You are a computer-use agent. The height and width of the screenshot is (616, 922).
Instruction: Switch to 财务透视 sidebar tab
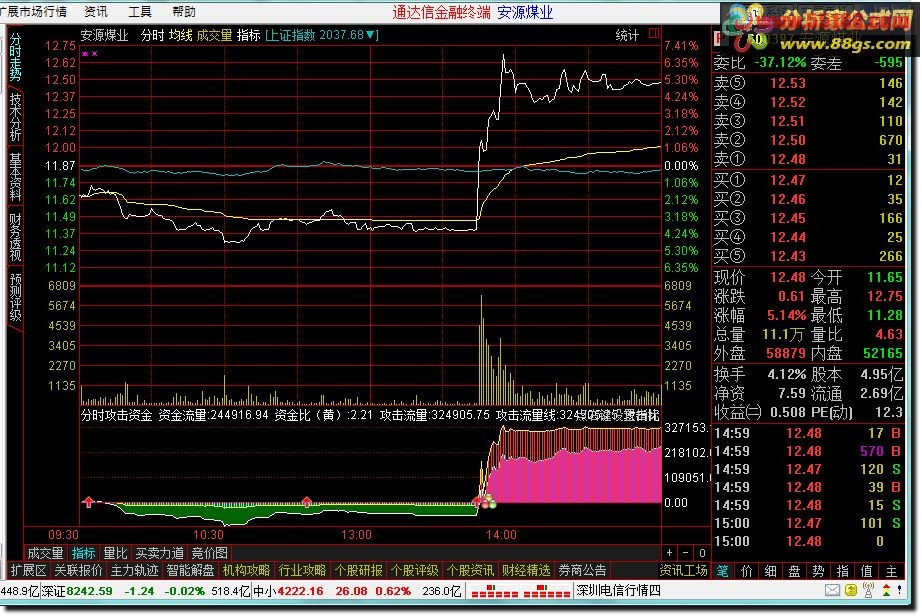coord(15,236)
